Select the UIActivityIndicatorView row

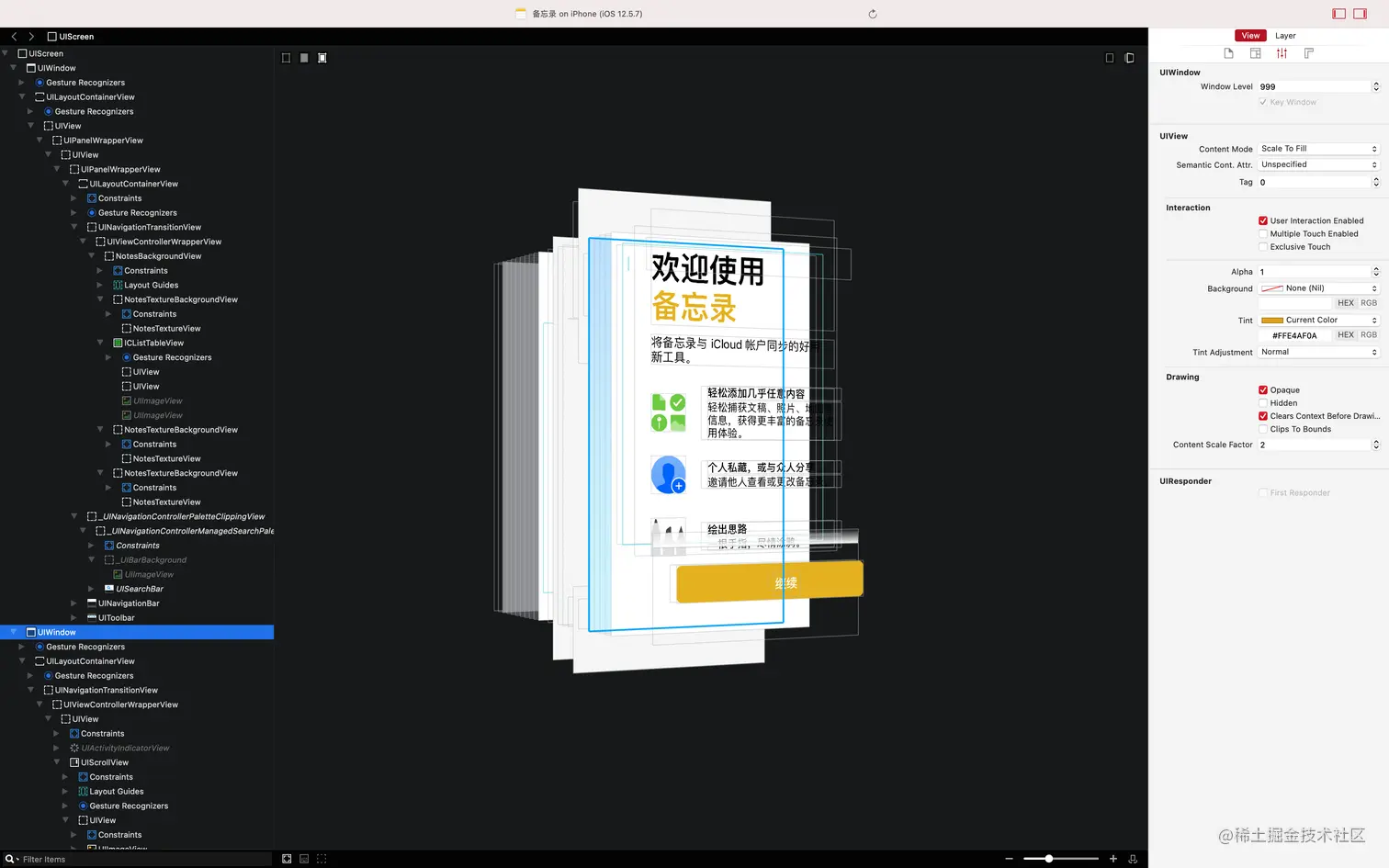click(x=137, y=748)
